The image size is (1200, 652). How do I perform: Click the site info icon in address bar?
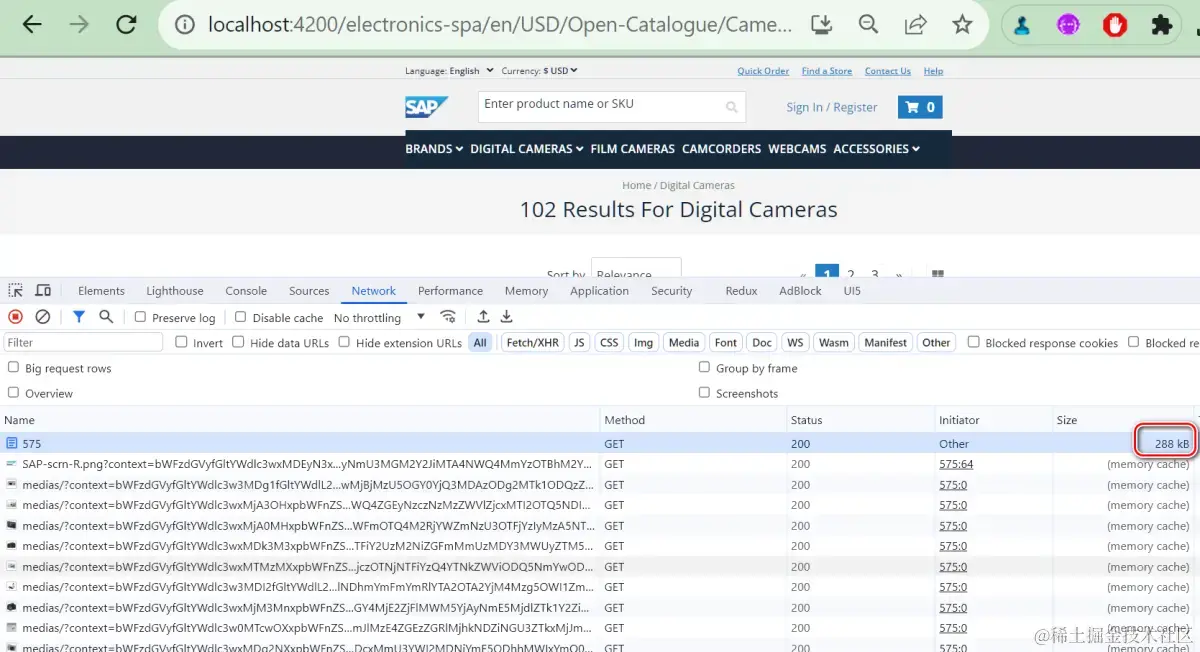tap(185, 25)
